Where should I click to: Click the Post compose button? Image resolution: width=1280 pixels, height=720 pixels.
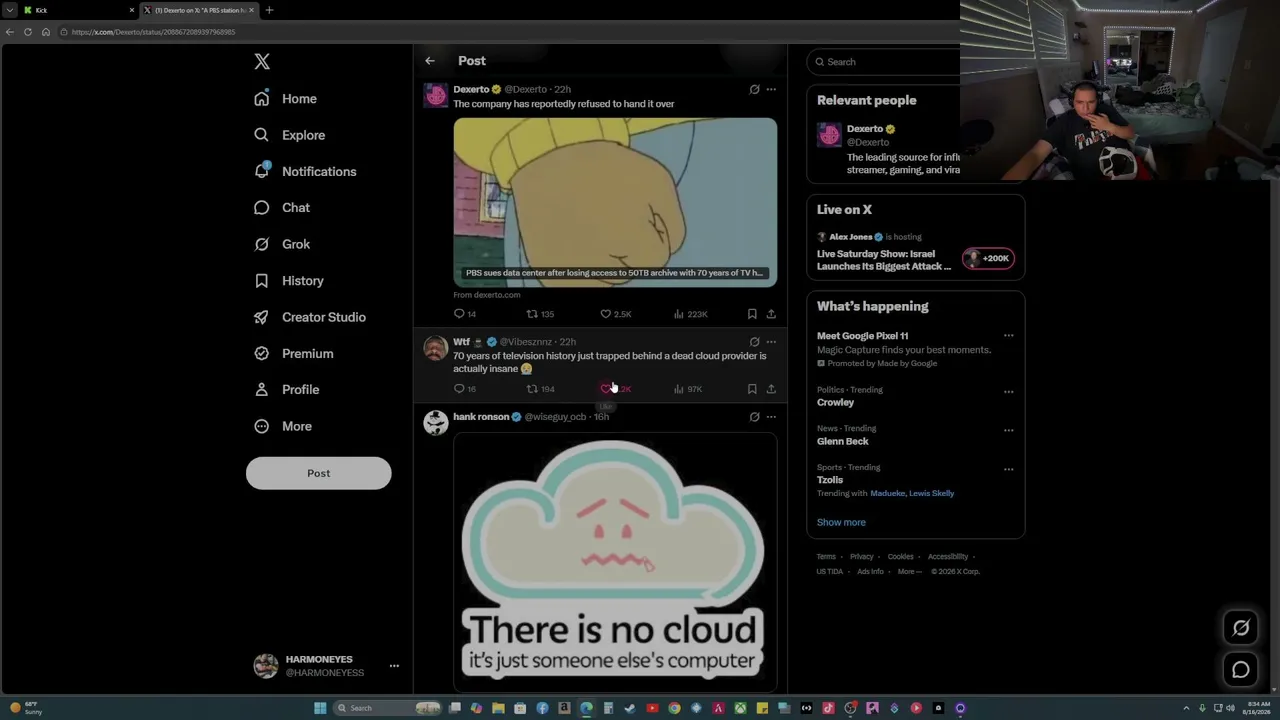[318, 473]
